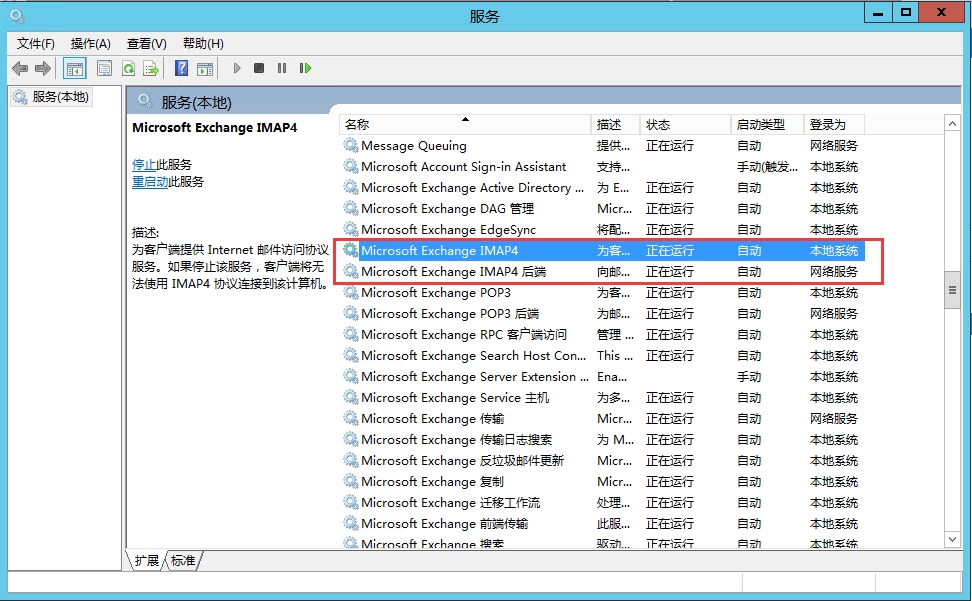Click the Stop Service square icon
The height and width of the screenshot is (601, 972).
coord(259,68)
